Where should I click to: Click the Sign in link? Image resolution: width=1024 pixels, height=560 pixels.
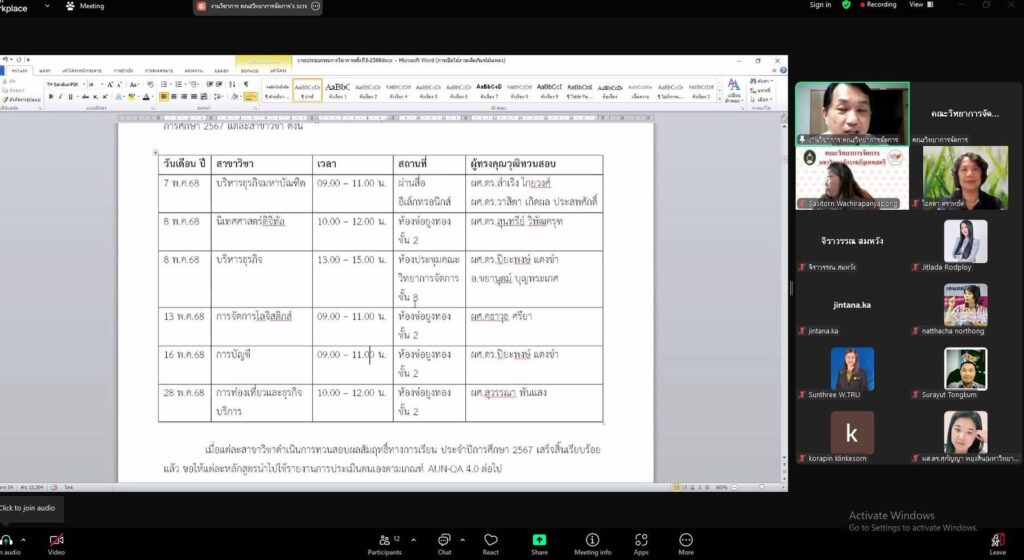coord(820,5)
